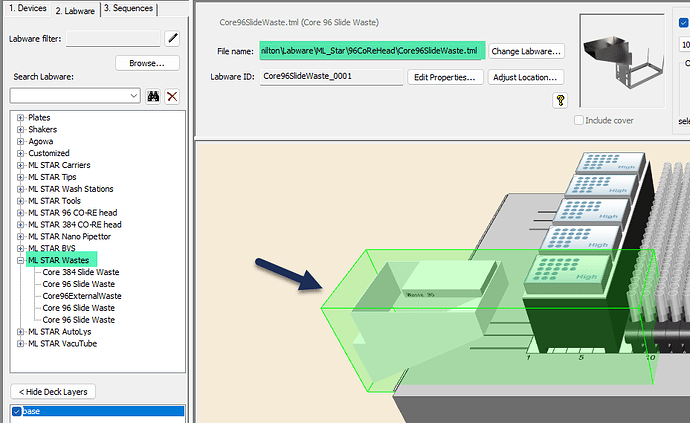Click the Labware ID text field
Screen dimensions: 690x423
coord(330,77)
